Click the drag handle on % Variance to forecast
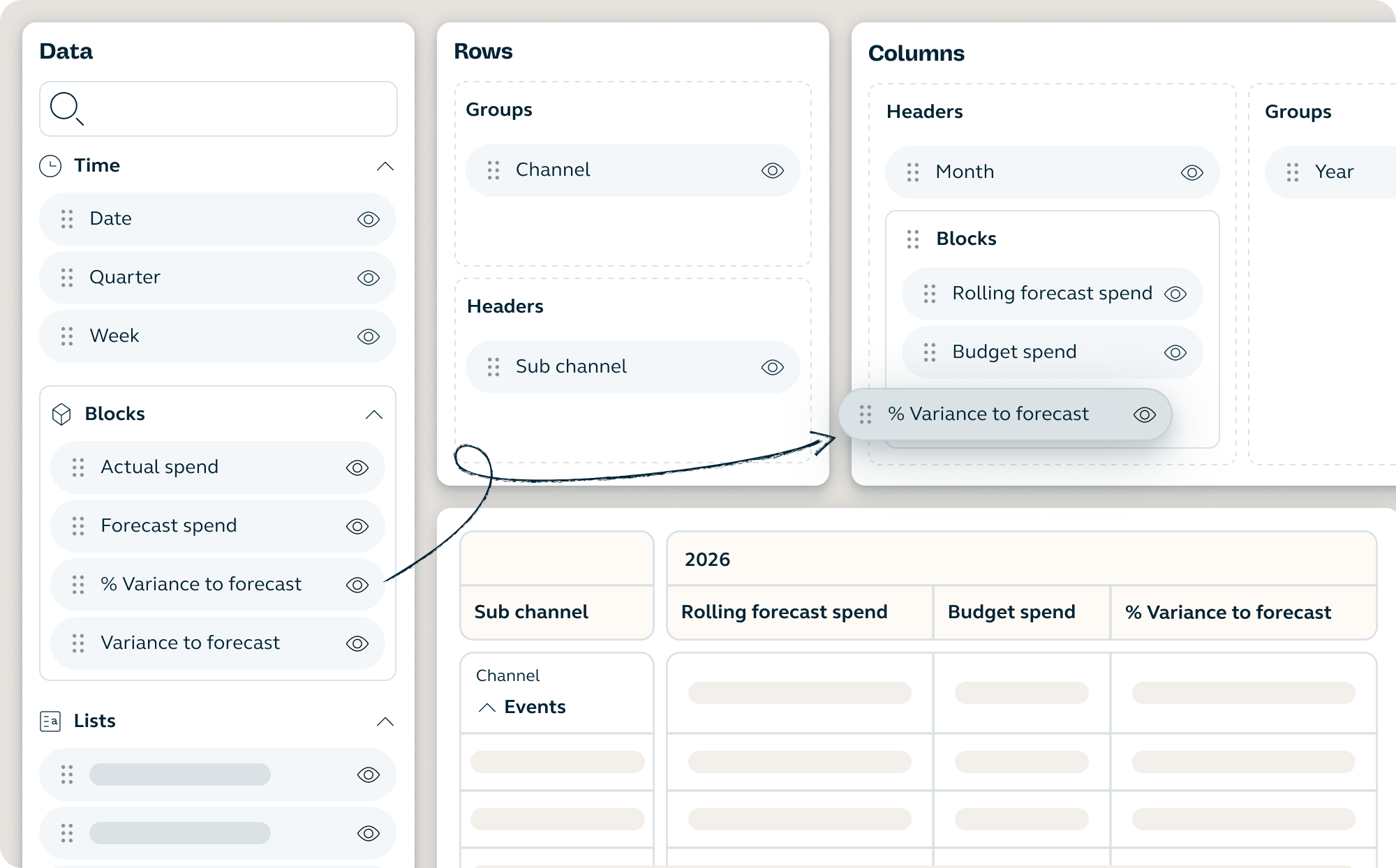 pyautogui.click(x=866, y=414)
